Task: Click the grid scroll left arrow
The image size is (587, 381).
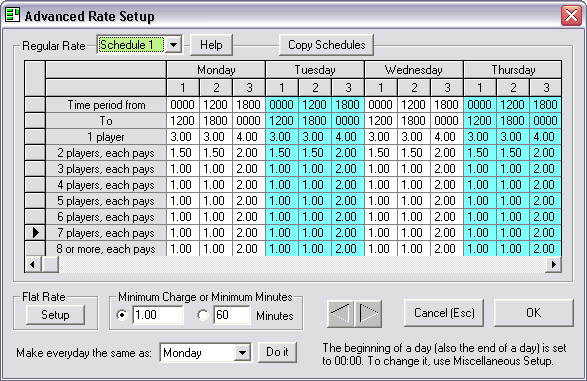Action: point(33,265)
